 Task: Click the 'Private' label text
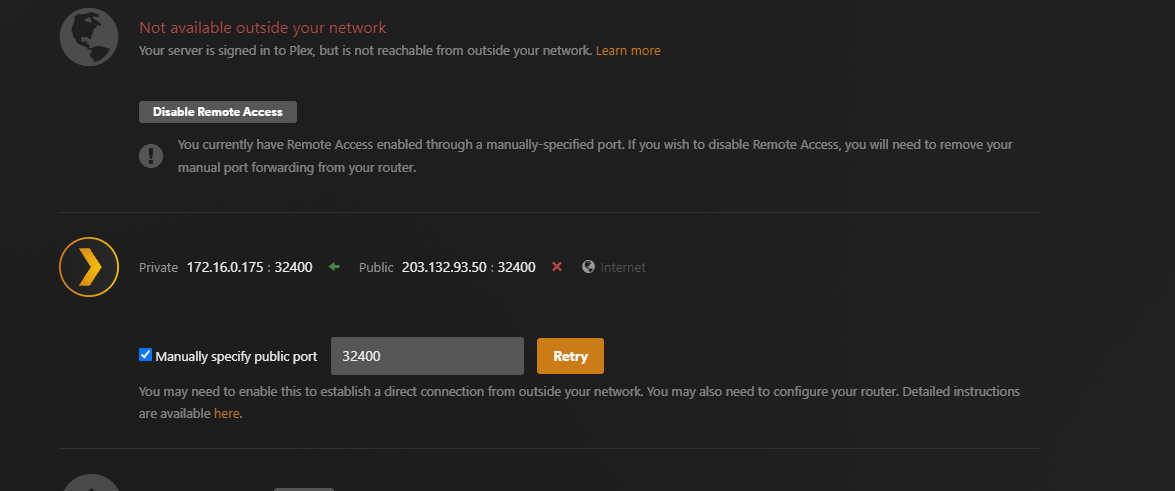[159, 268]
